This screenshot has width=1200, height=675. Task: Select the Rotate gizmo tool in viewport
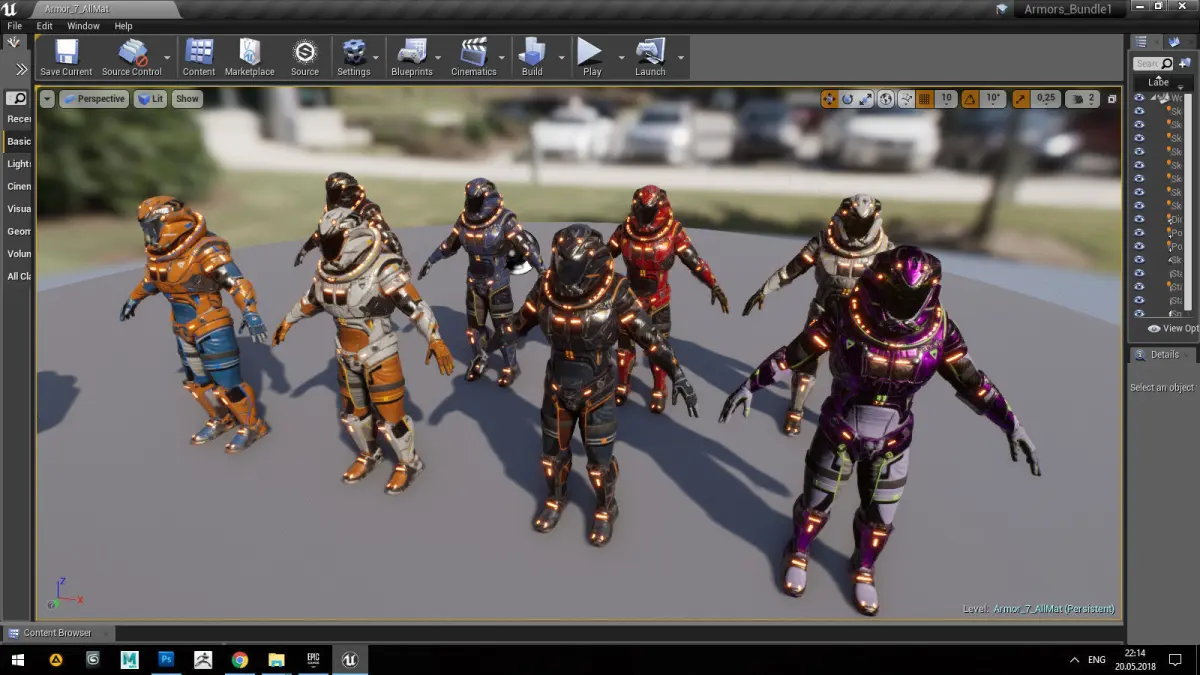click(x=848, y=99)
